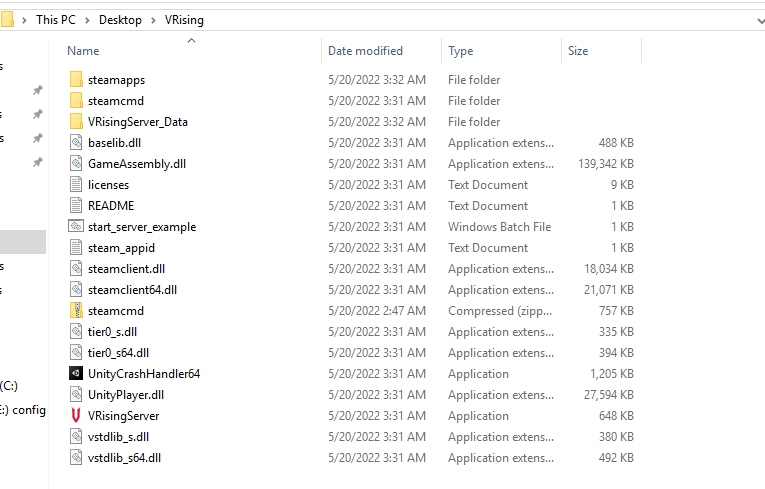Click the Windows Batch File type cell

pyautogui.click(x=500, y=226)
